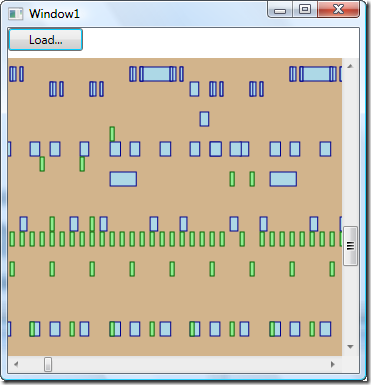Select the long light-blue note at the top right

click(x=317, y=74)
